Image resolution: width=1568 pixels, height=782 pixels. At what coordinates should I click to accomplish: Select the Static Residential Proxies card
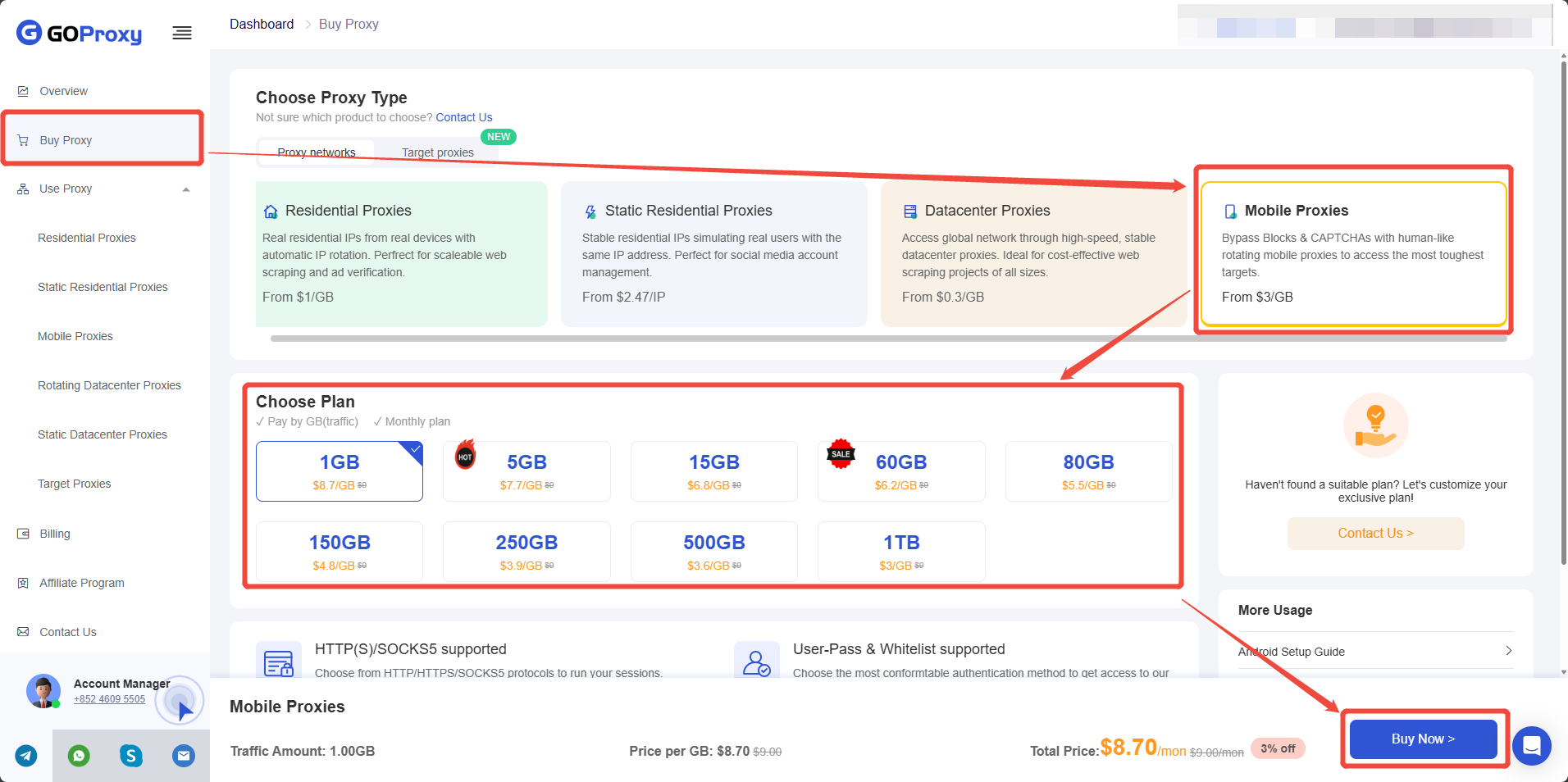tap(714, 254)
